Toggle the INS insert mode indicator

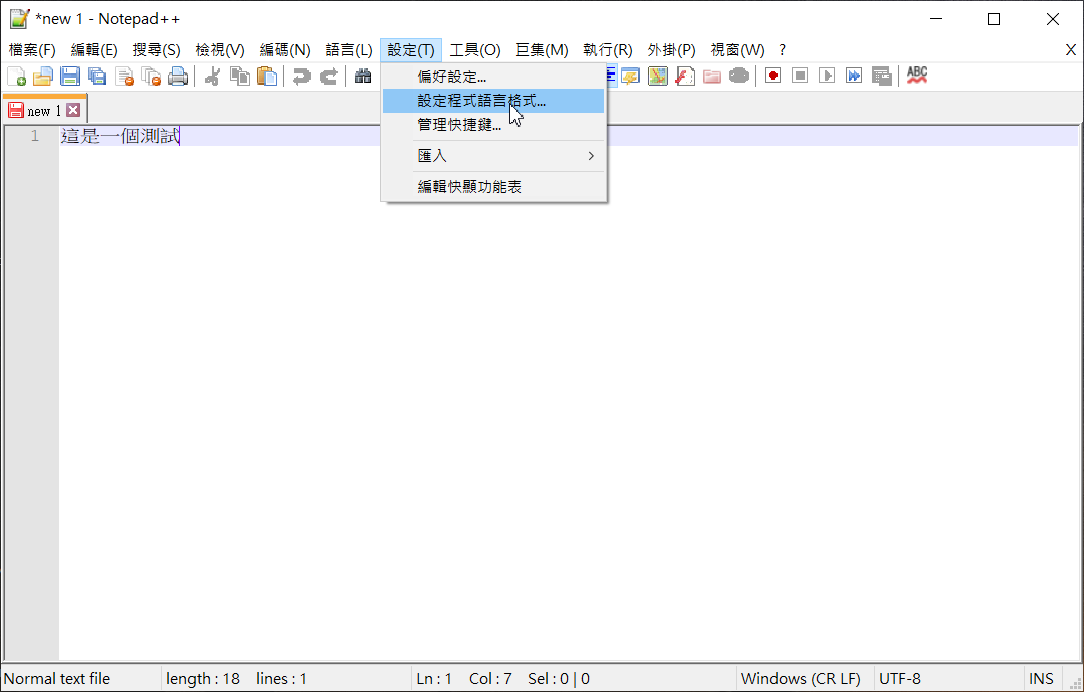click(x=1041, y=679)
